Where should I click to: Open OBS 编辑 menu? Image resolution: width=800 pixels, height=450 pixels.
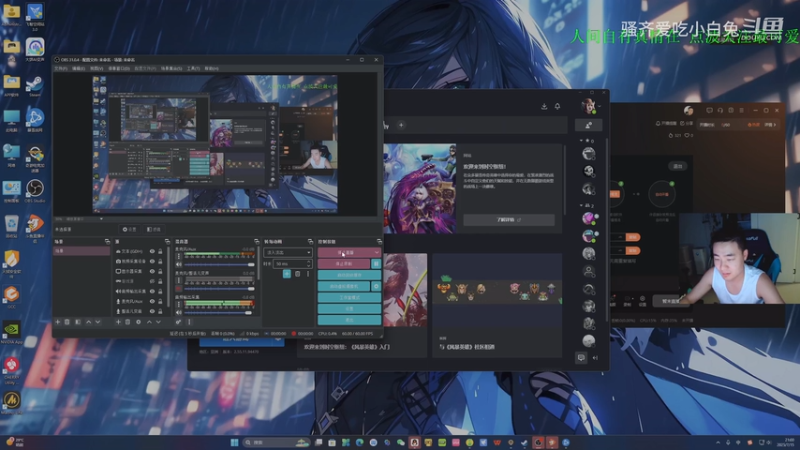pyautogui.click(x=78, y=68)
